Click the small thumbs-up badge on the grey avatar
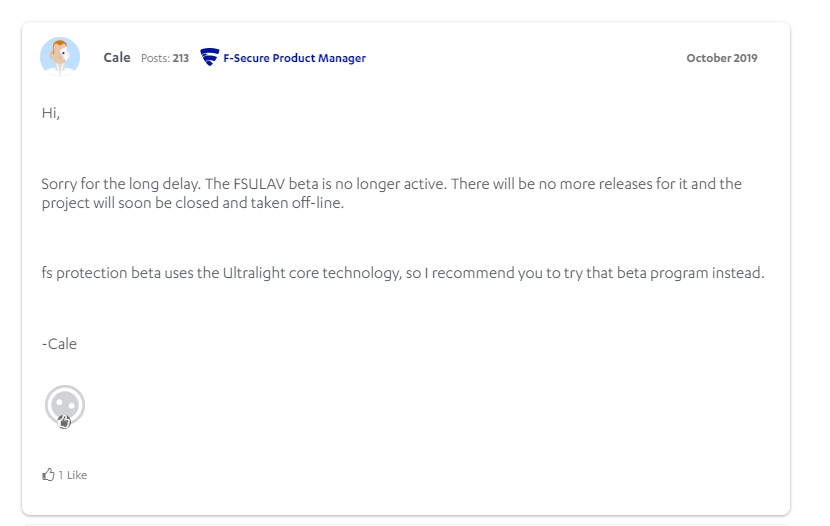This screenshot has height=526, width=830. point(65,422)
